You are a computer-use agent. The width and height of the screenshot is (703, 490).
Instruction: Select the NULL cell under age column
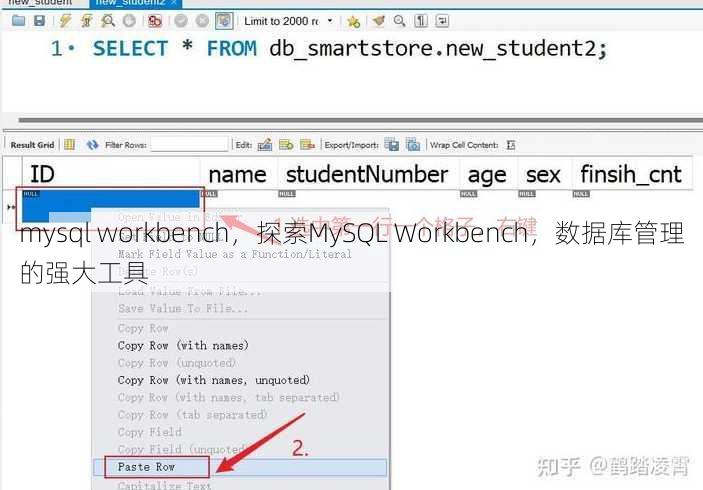[x=469, y=194]
